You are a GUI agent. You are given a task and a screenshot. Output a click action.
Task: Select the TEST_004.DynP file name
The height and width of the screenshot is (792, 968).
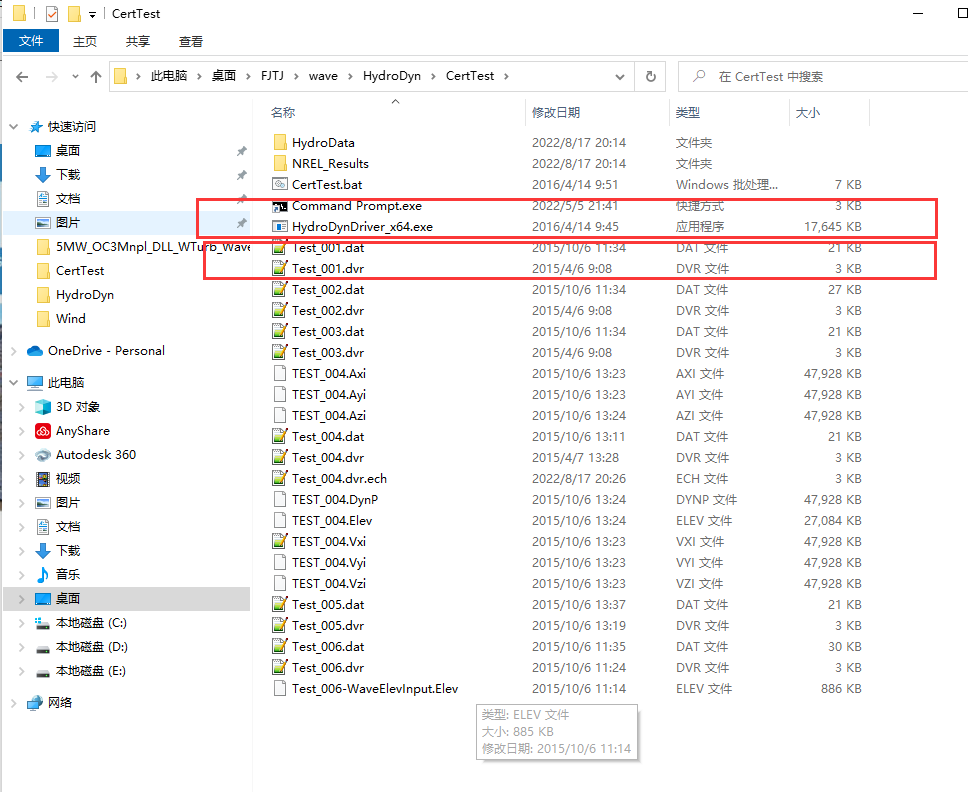click(x=335, y=499)
